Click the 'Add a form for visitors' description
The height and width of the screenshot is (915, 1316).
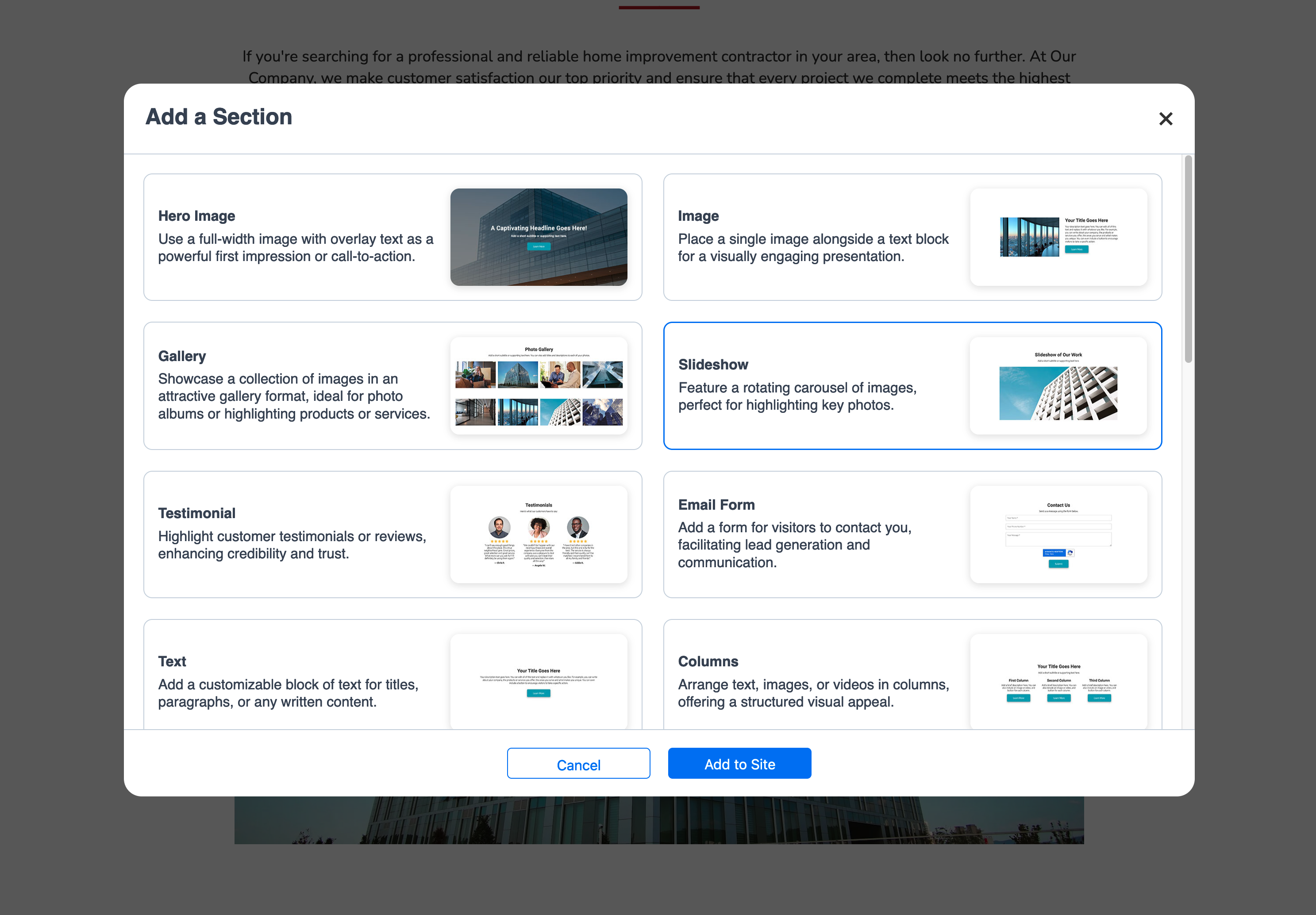(795, 545)
